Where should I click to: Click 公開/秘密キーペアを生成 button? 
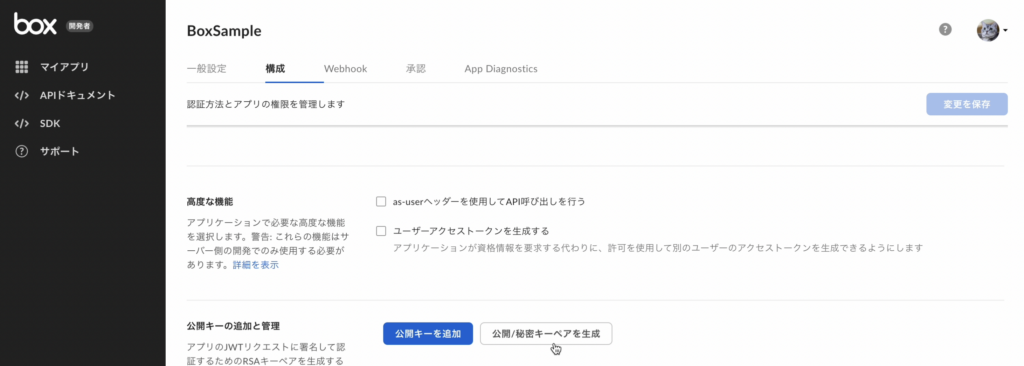[546, 333]
